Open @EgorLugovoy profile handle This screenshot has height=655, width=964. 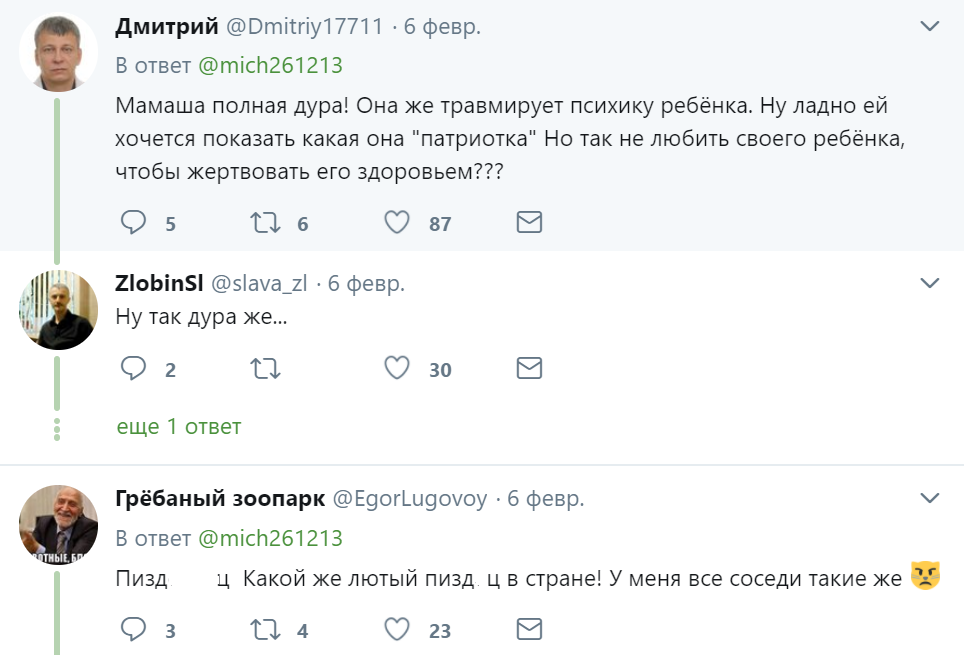(x=409, y=498)
